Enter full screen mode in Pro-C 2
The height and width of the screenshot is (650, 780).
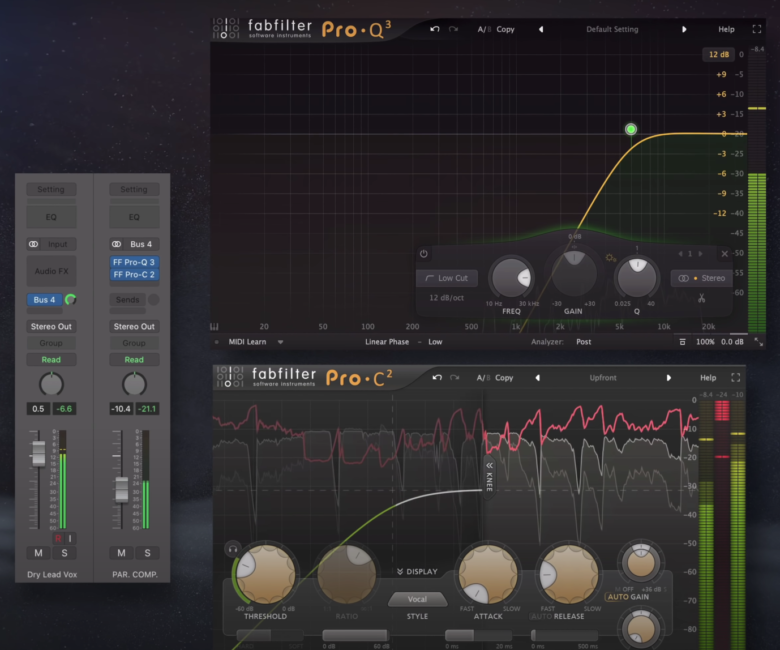tap(736, 377)
